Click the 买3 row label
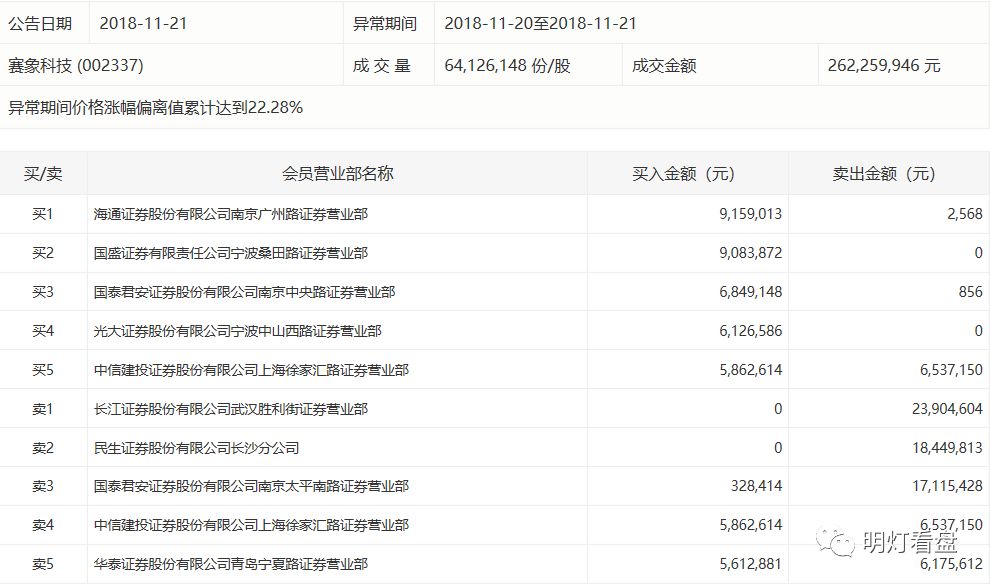The image size is (990, 586). click(x=43, y=292)
